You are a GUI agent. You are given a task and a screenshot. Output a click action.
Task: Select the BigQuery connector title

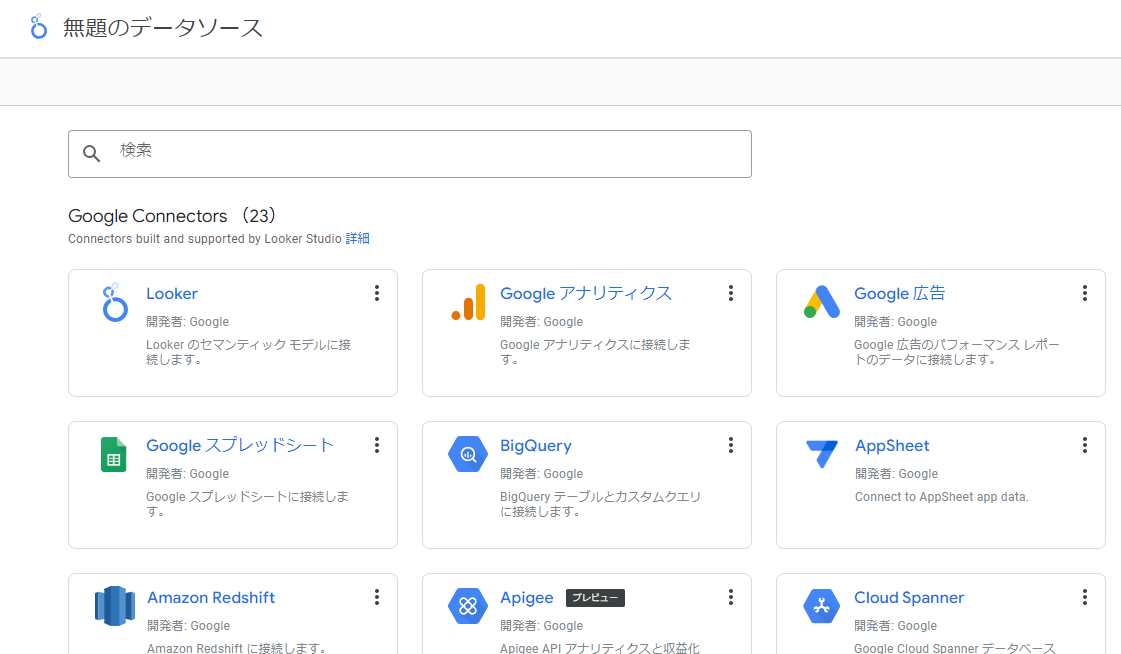535,446
